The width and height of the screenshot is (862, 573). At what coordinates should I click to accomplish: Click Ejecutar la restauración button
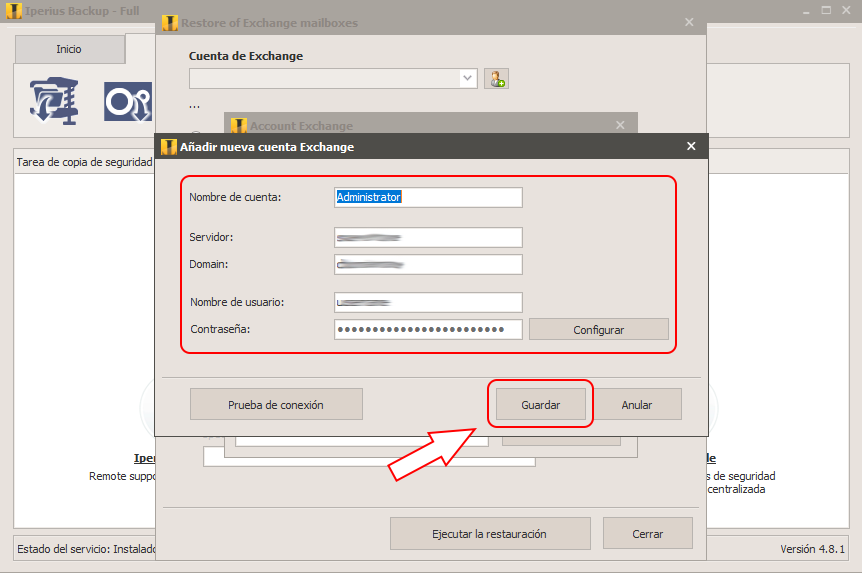[490, 533]
